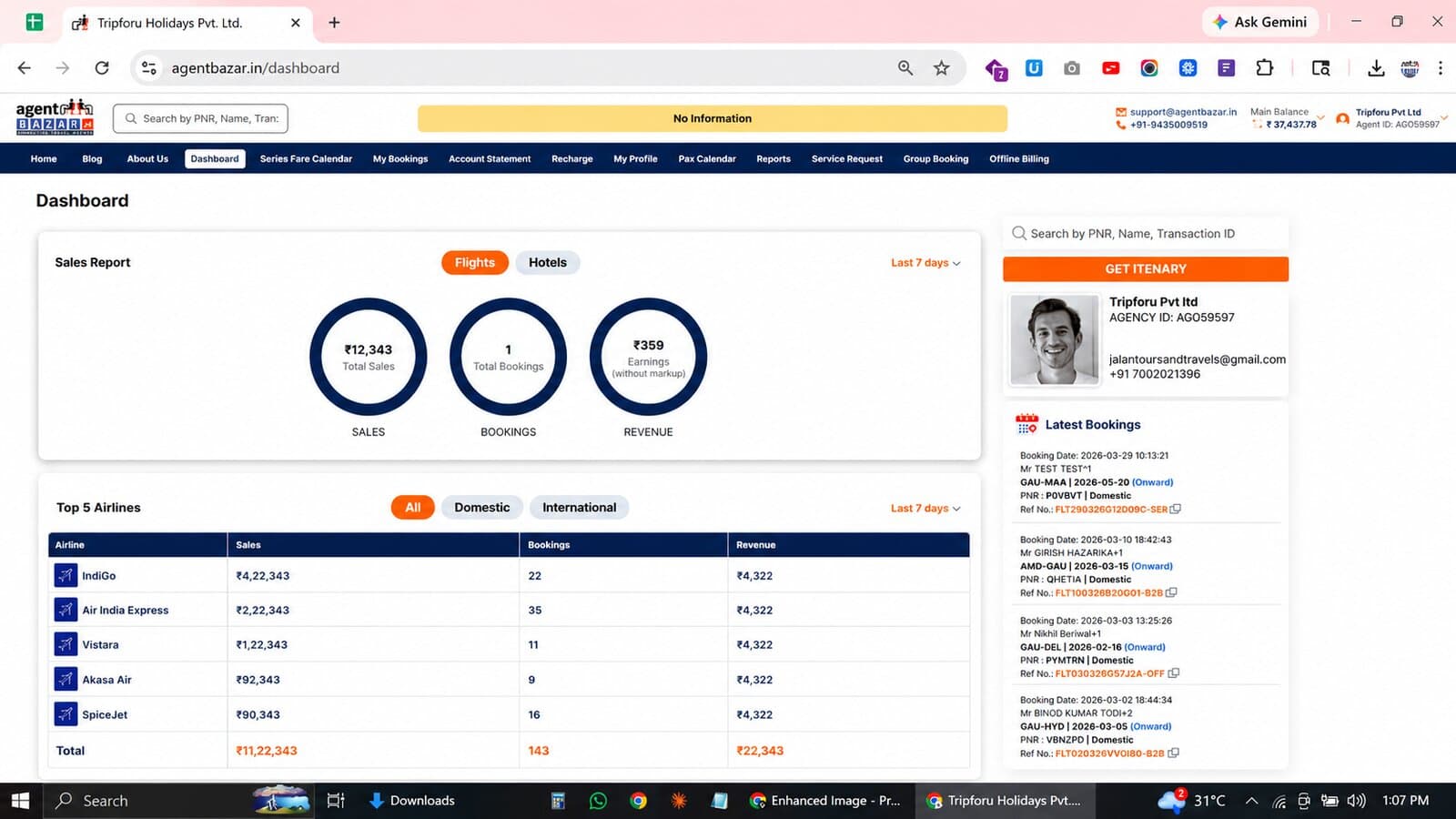Open a new browser tab

coord(334,23)
